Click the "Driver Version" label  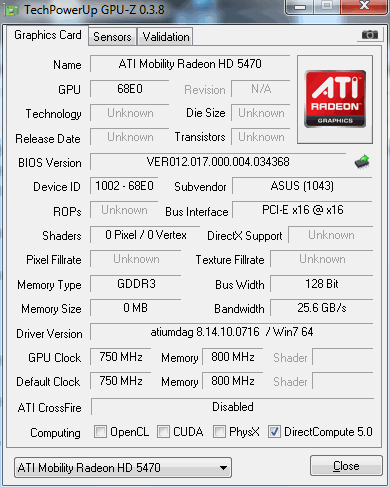(49, 334)
